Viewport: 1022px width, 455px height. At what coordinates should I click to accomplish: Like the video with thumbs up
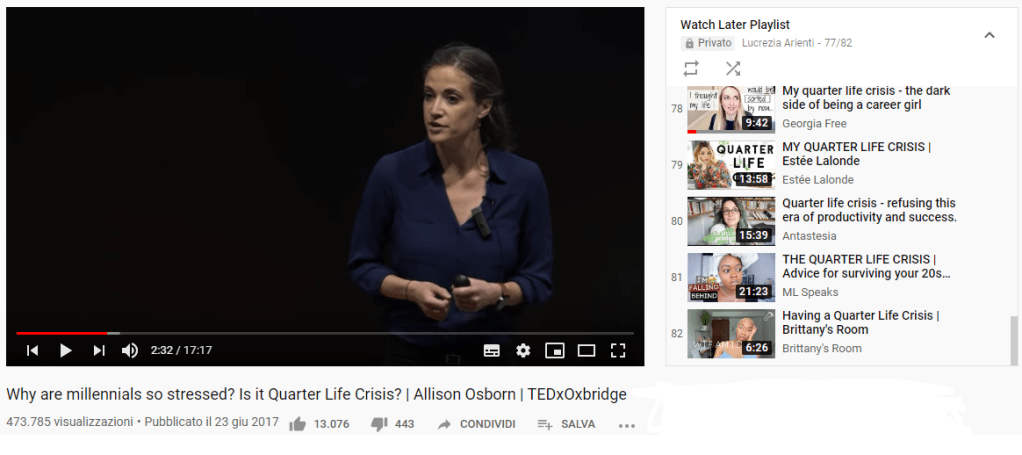click(x=297, y=424)
